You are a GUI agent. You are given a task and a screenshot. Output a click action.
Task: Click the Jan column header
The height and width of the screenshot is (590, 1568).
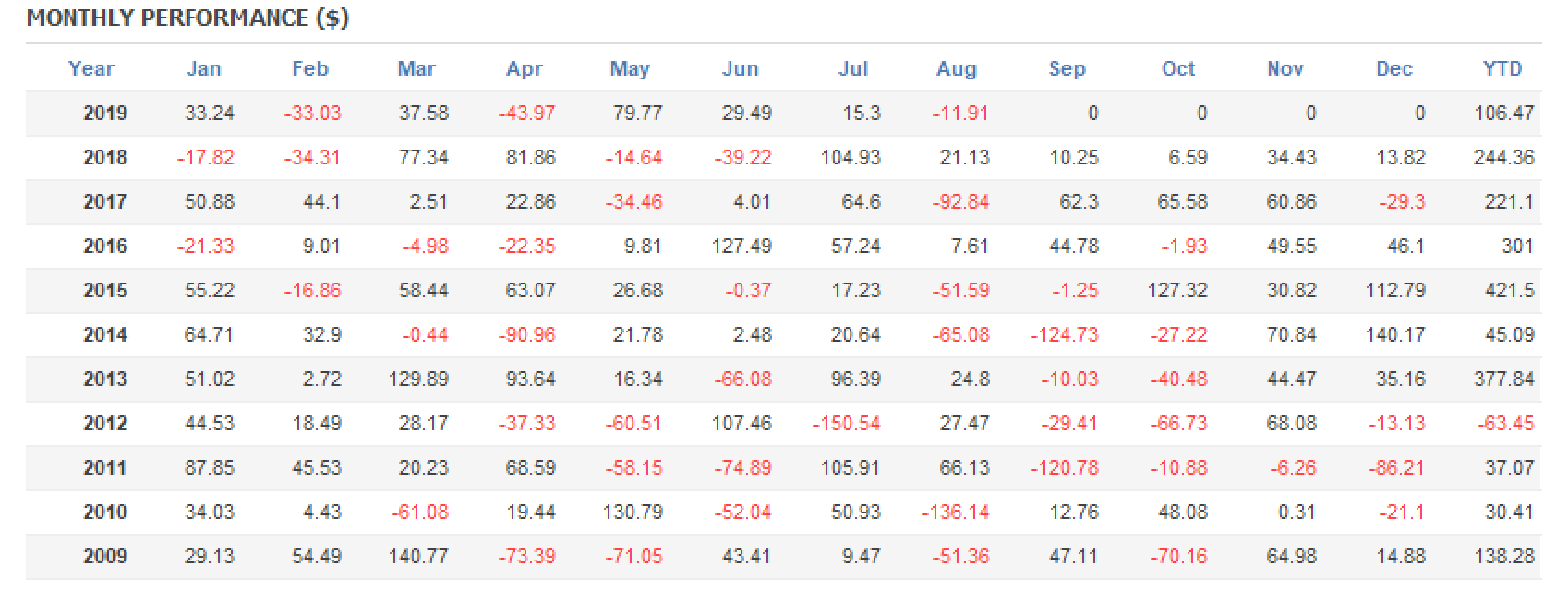pyautogui.click(x=204, y=69)
